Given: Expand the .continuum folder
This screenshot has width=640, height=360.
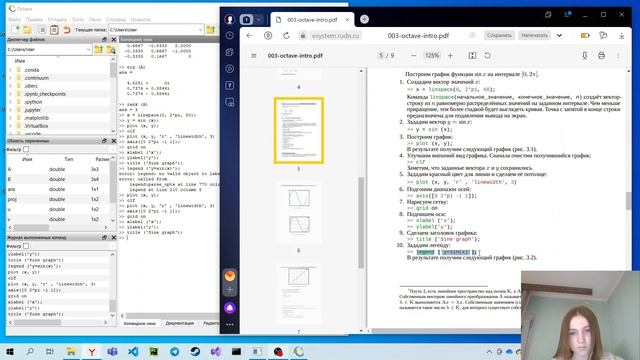Looking at the screenshot, I should point(10,78).
